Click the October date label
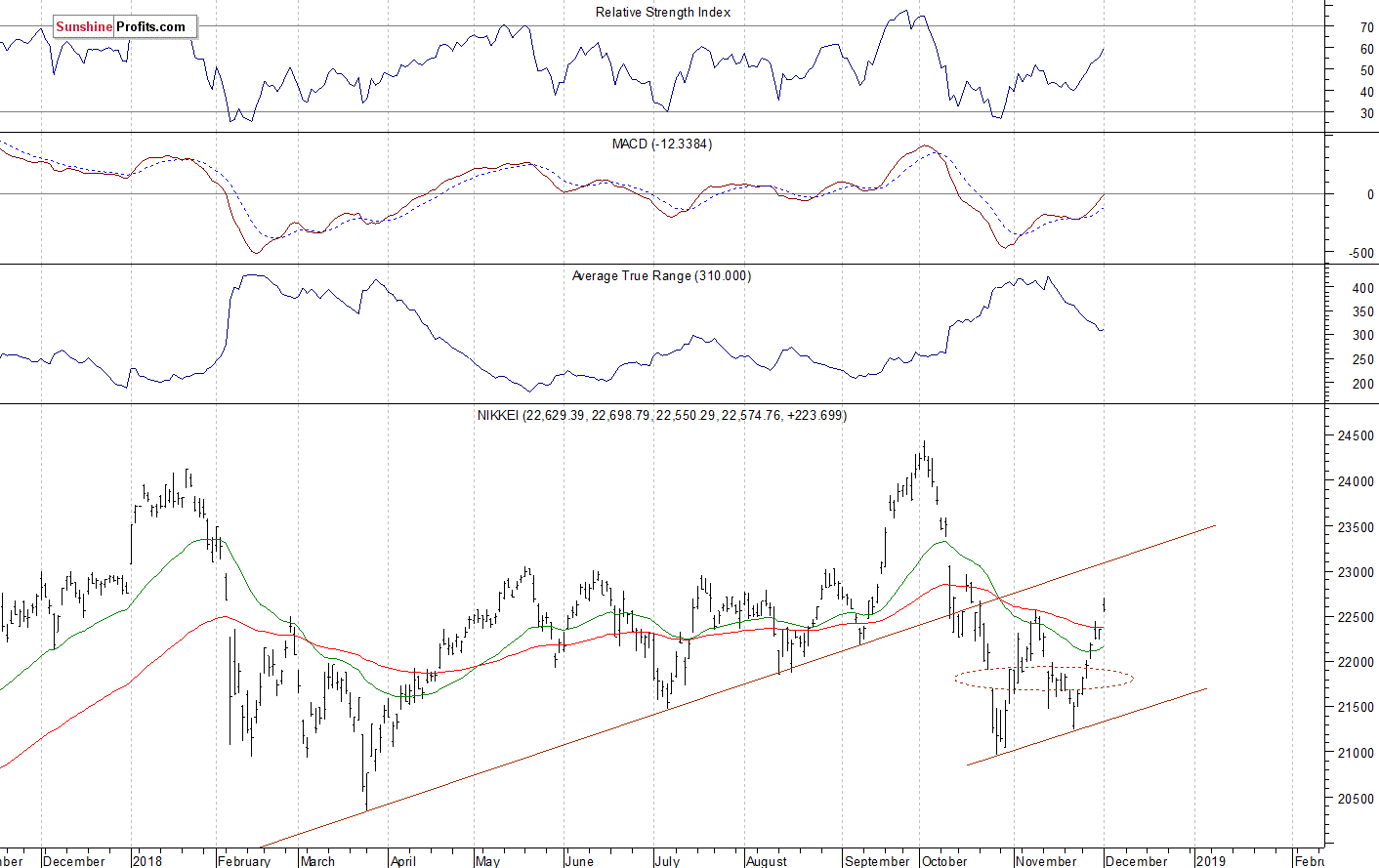1379x868 pixels. 944,861
